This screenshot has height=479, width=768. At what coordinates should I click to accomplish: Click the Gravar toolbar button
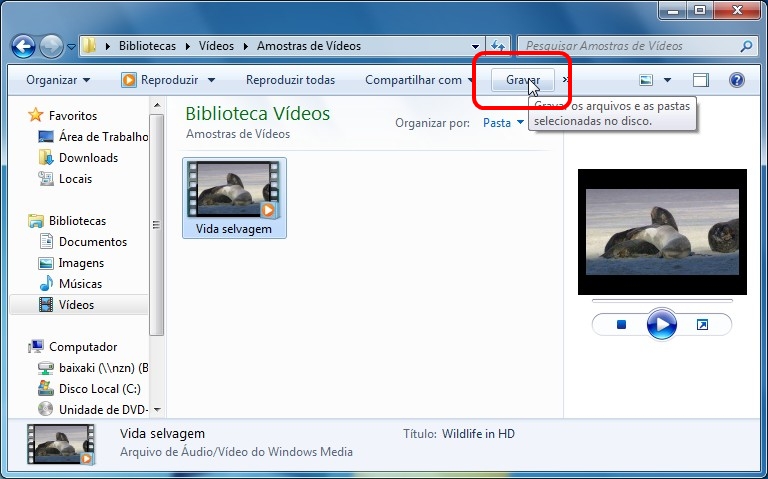(x=523, y=80)
